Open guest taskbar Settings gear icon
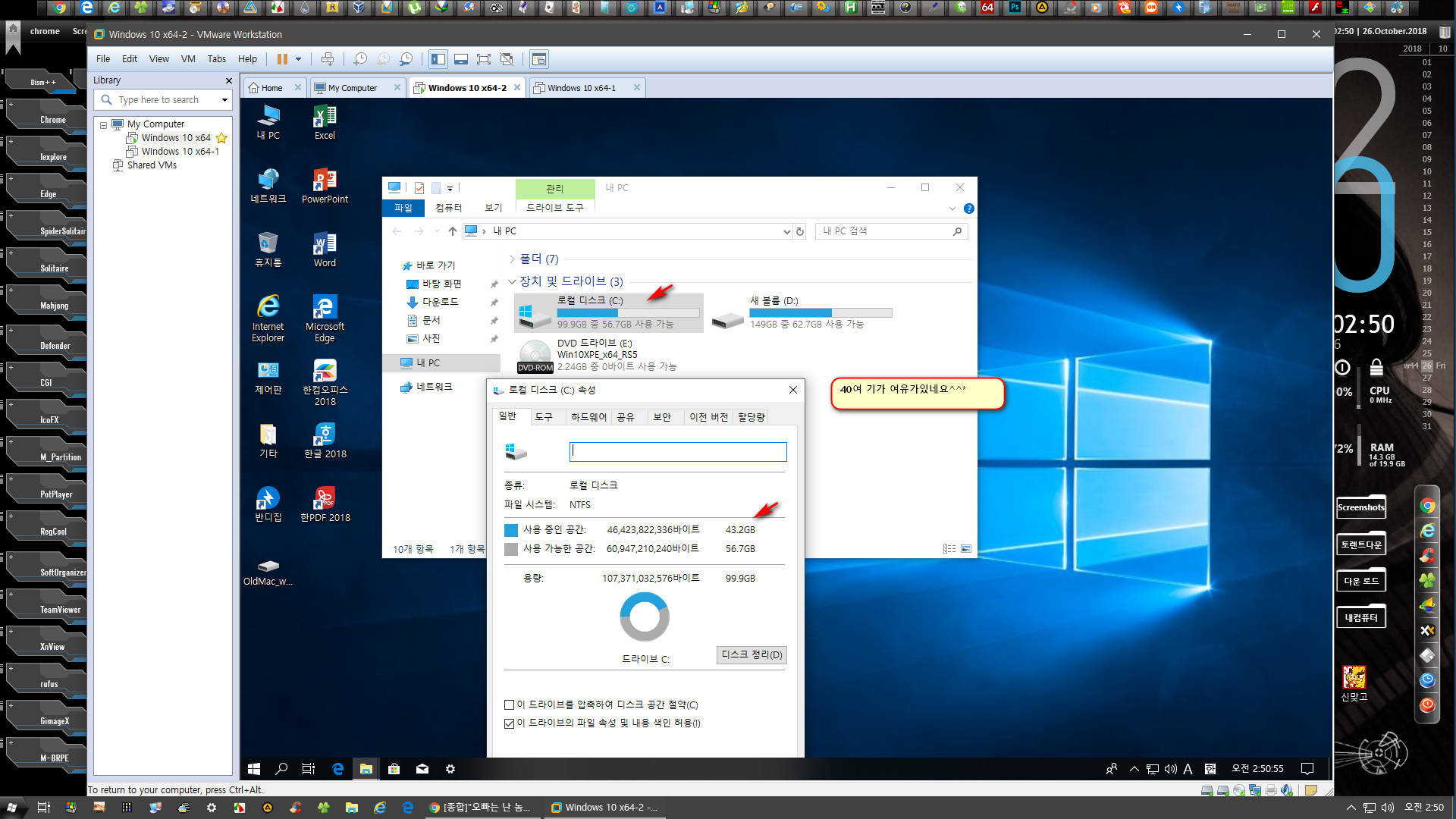 pyautogui.click(x=450, y=769)
